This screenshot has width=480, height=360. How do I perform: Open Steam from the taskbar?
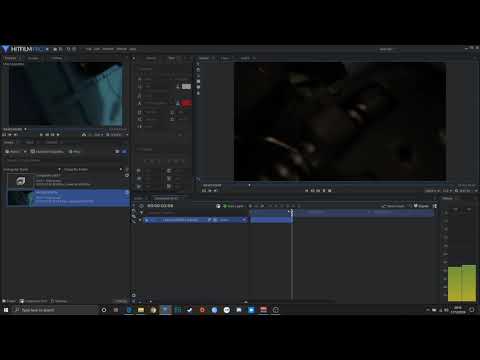[x=190, y=310]
